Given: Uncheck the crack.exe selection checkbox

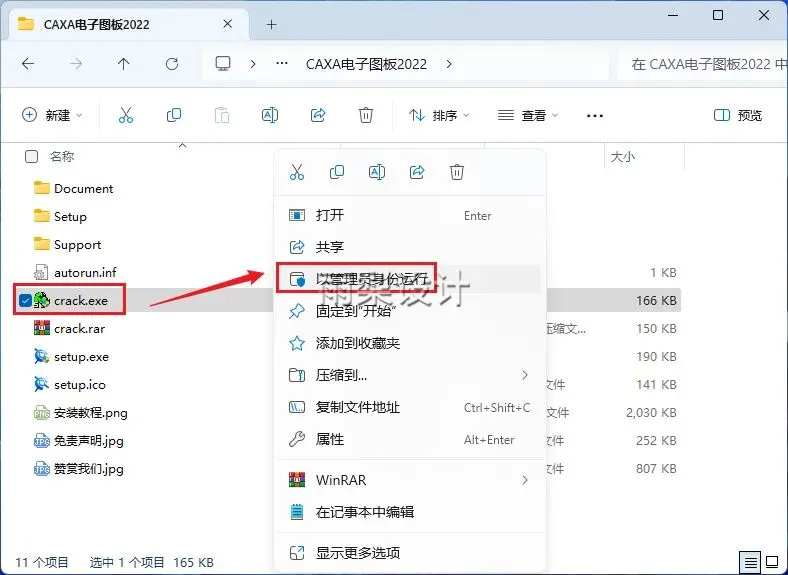Looking at the screenshot, I should pos(25,301).
